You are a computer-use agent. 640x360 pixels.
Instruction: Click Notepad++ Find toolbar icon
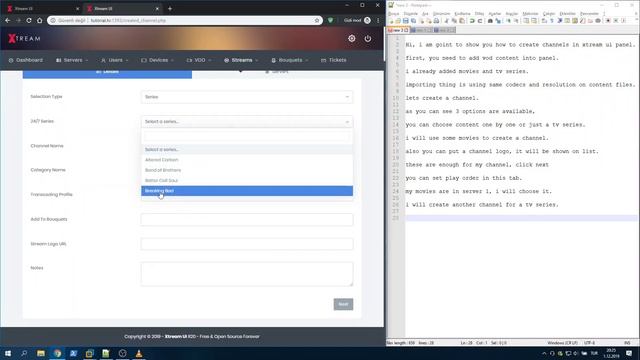click(x=490, y=21)
